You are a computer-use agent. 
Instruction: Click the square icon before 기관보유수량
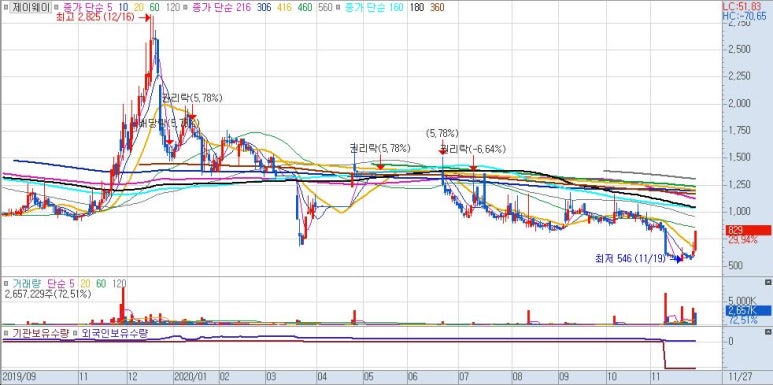coord(5,333)
